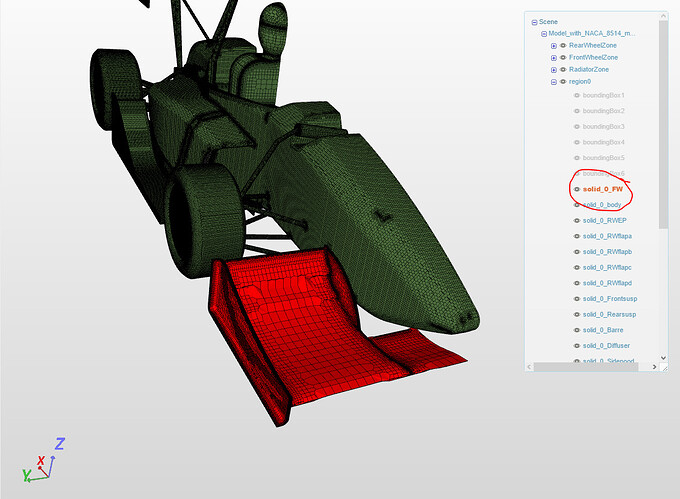Select boundingBox3 label in tree
The height and width of the screenshot is (499, 680).
[604, 127]
